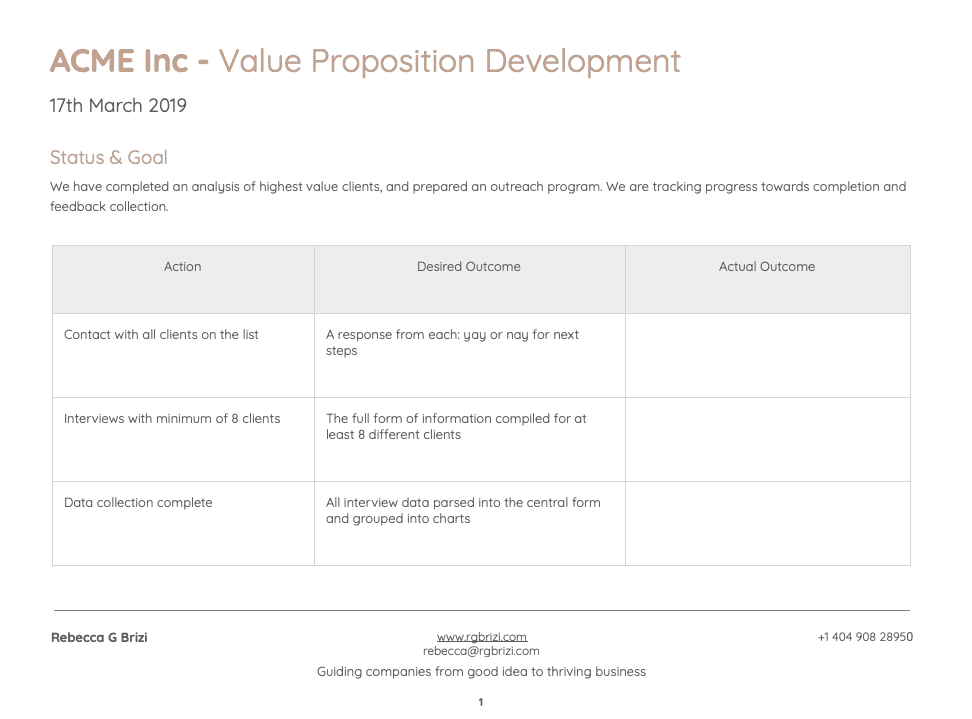Screen dimensions: 972x719
Task: Click the Action column header
Action: (x=183, y=280)
